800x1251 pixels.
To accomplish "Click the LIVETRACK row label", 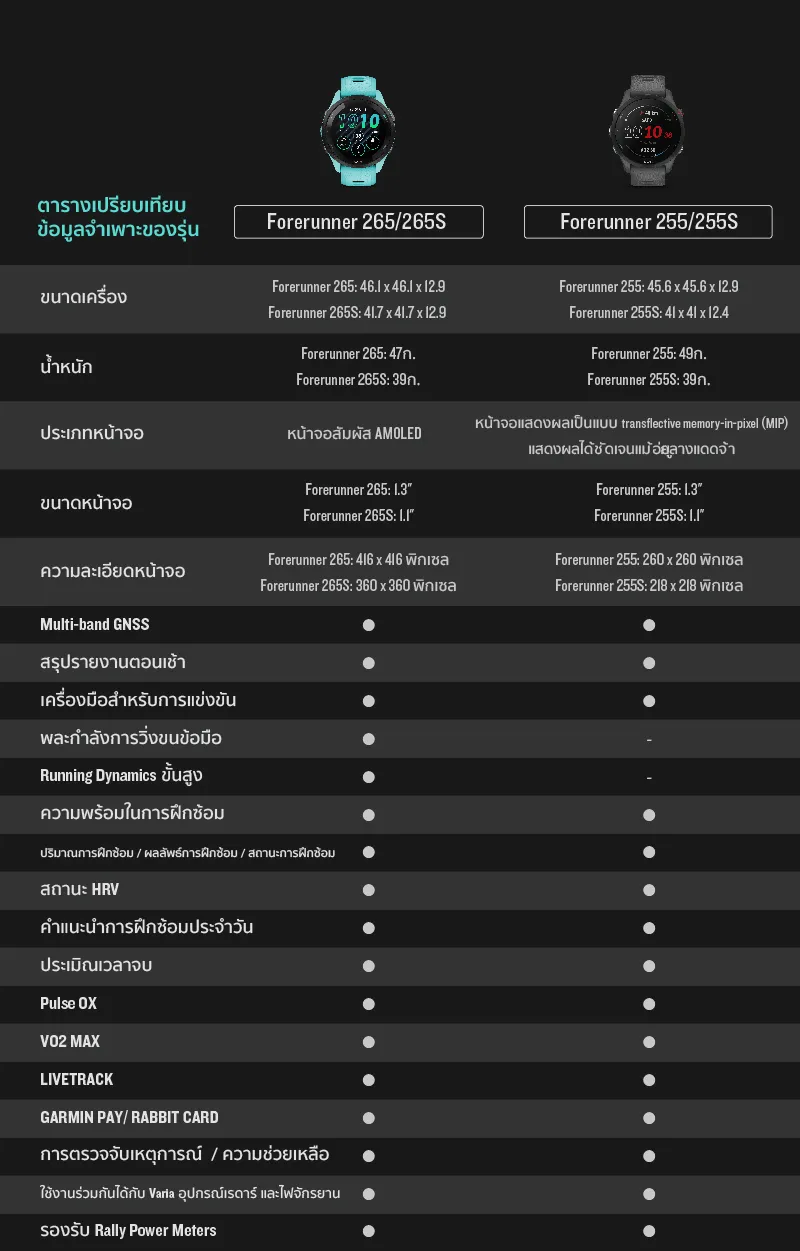I will point(77,1080).
